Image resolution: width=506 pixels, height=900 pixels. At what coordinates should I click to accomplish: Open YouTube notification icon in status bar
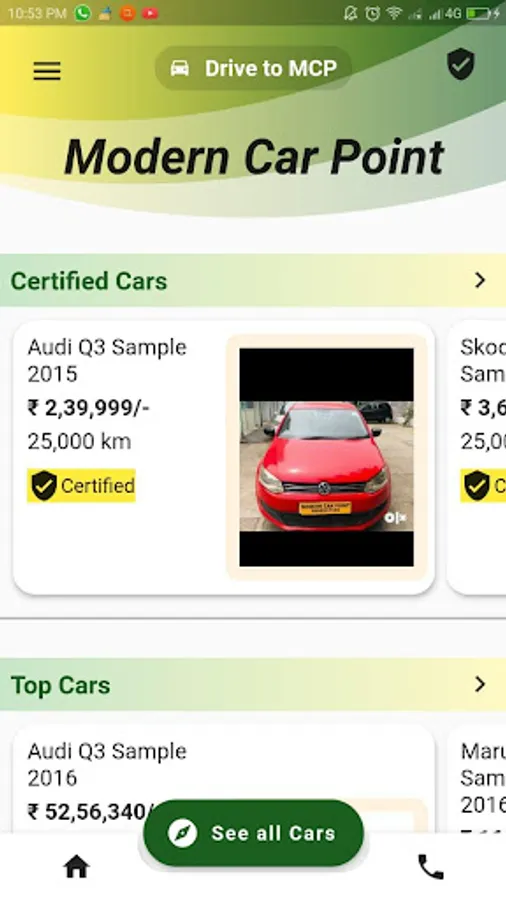[x=150, y=13]
